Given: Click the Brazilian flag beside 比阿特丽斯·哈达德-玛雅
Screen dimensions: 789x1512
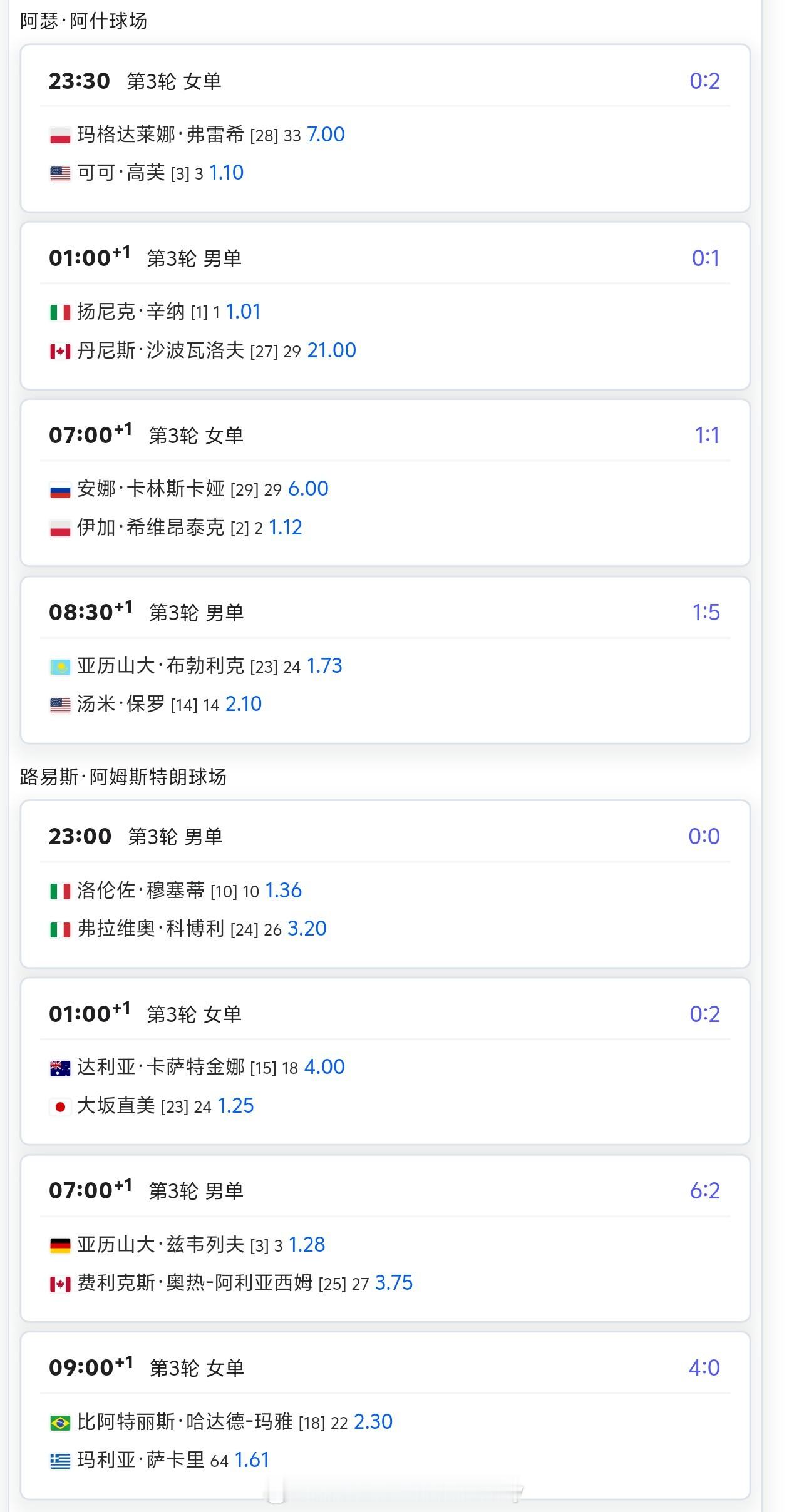Looking at the screenshot, I should pyautogui.click(x=60, y=1423).
